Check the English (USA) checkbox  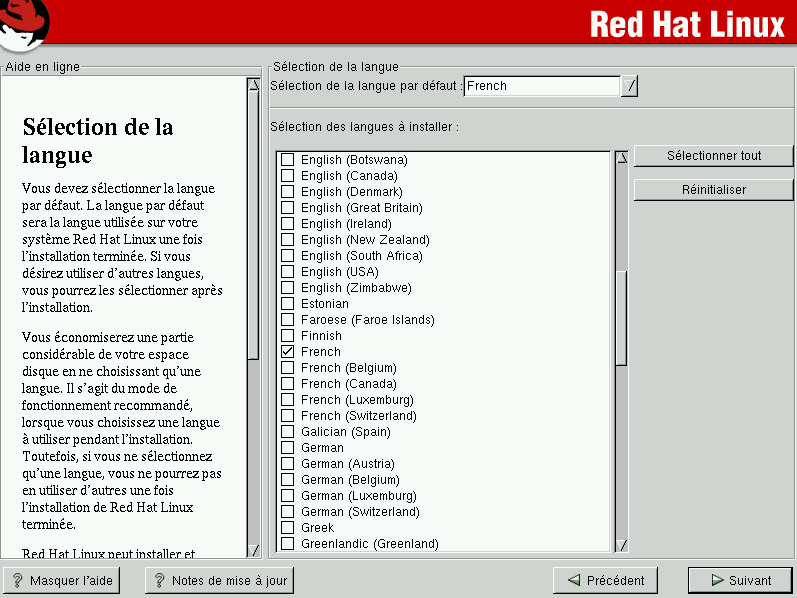(x=288, y=272)
